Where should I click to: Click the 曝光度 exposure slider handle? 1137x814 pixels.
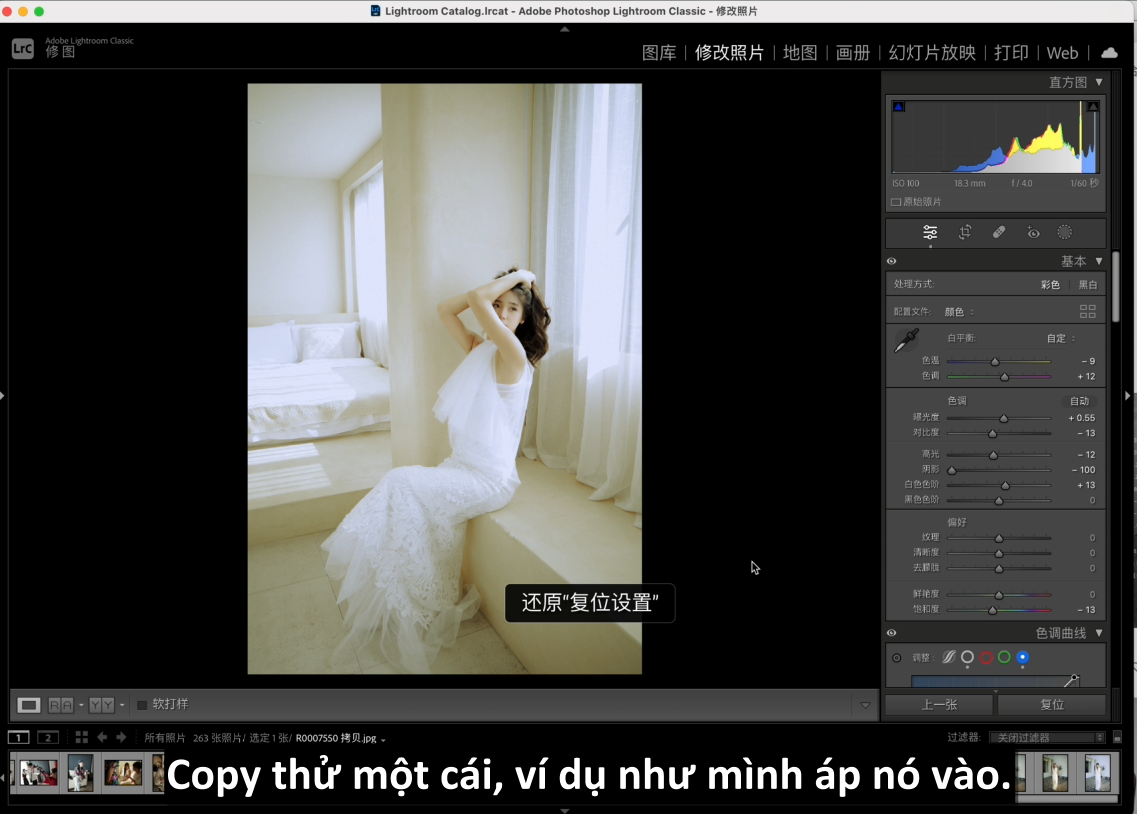coord(1004,418)
